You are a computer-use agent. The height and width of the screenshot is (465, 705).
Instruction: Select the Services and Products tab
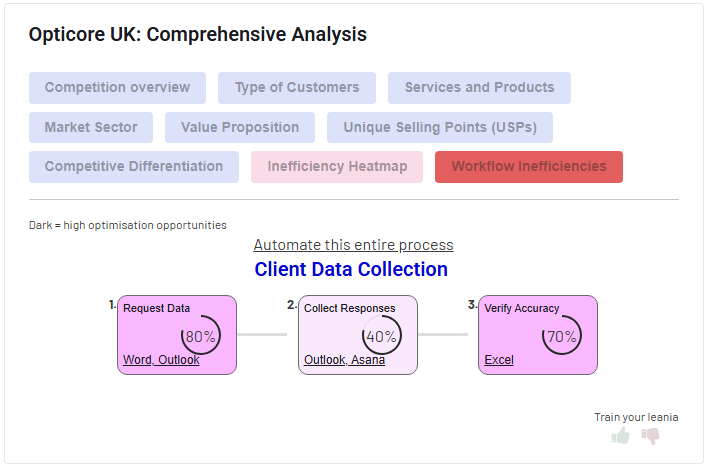(479, 88)
